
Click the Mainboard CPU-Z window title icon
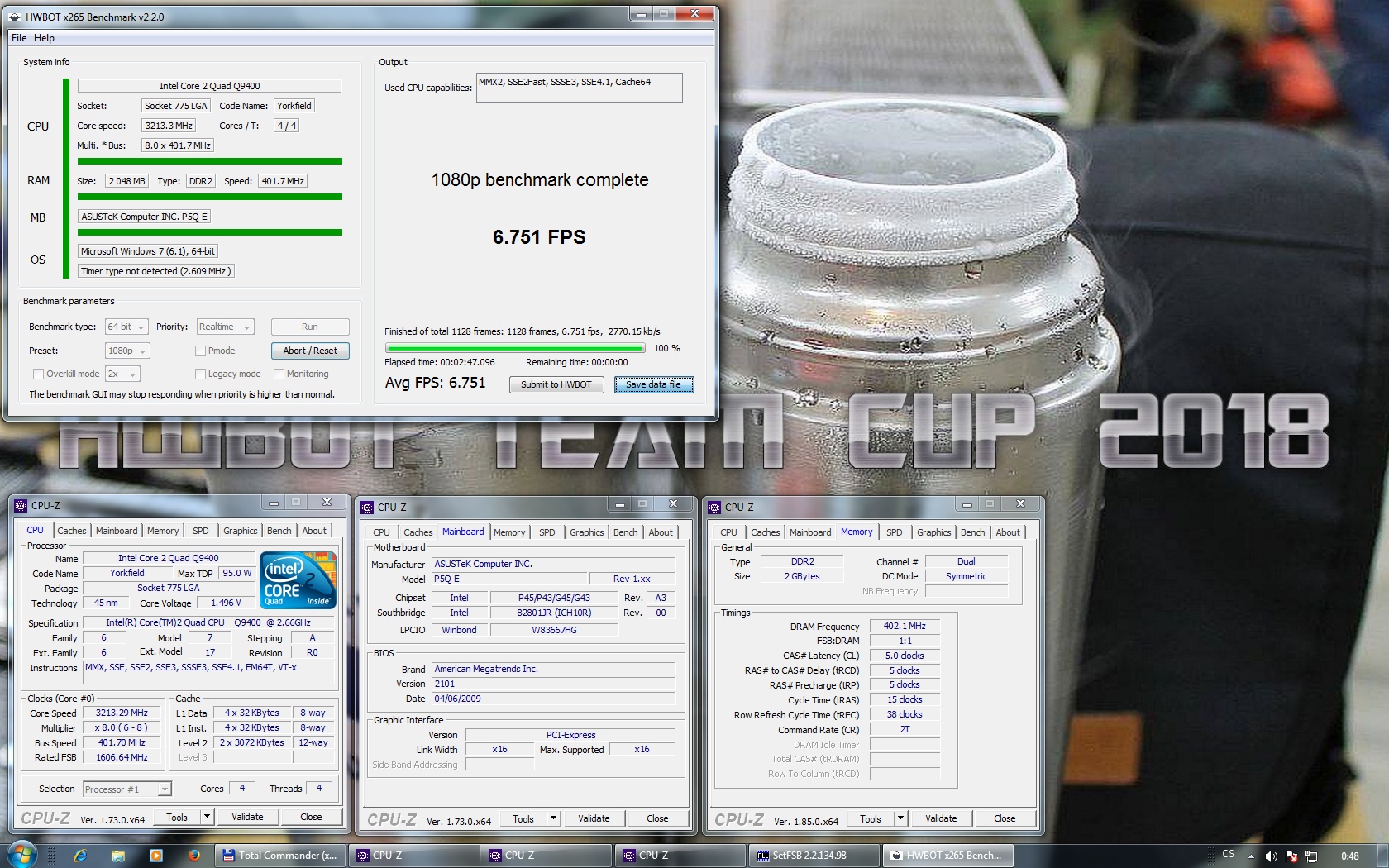(x=368, y=508)
